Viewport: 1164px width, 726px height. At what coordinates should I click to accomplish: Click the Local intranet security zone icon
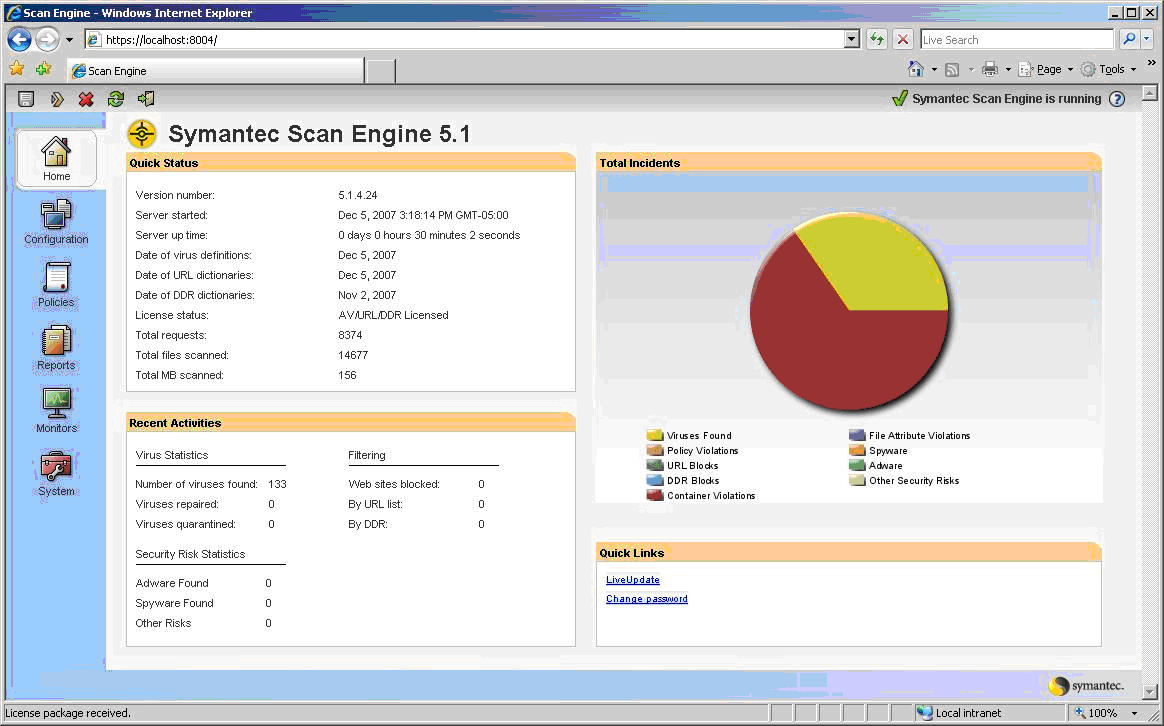pos(924,713)
